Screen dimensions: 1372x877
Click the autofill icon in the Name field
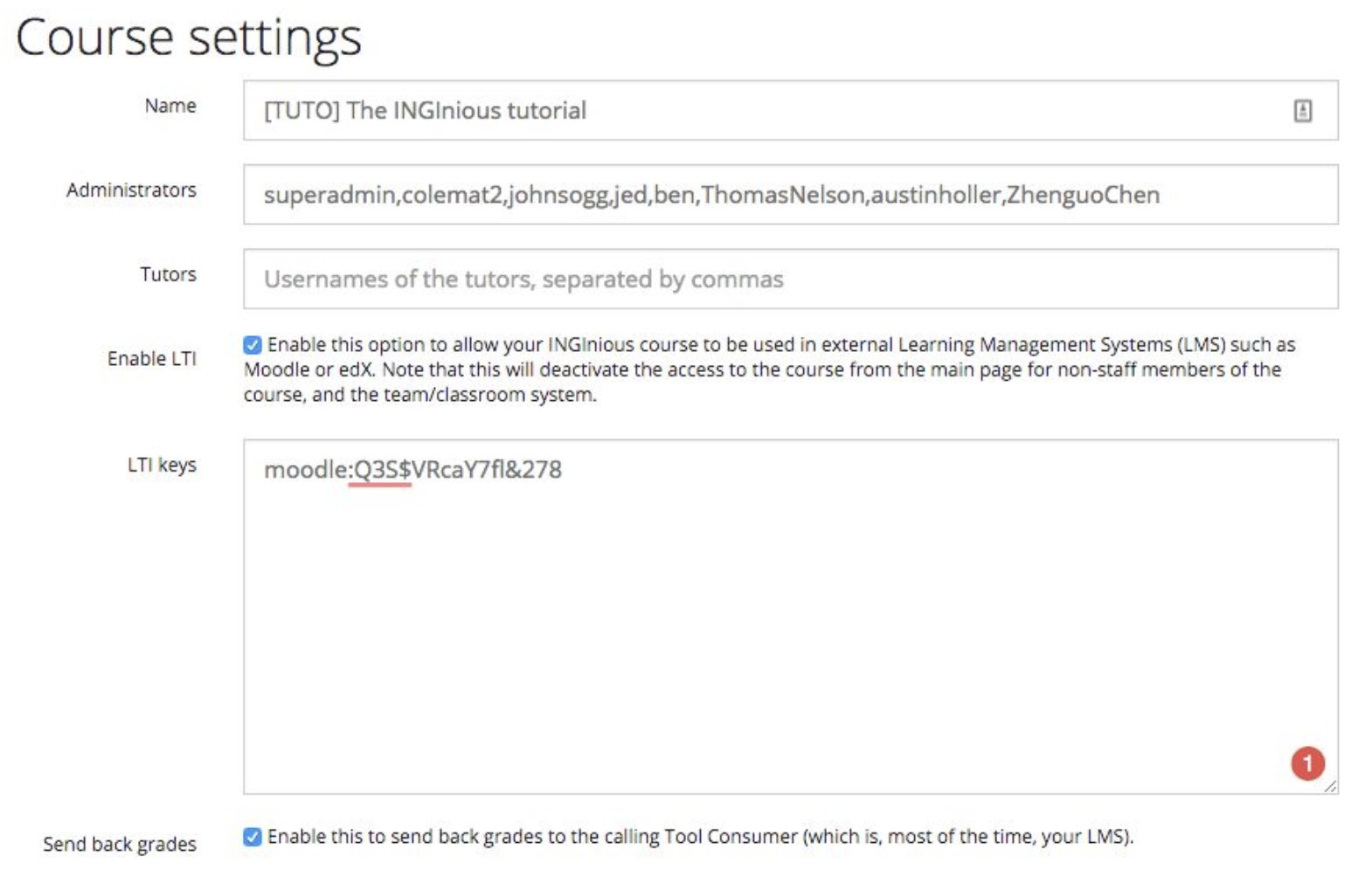[1302, 111]
